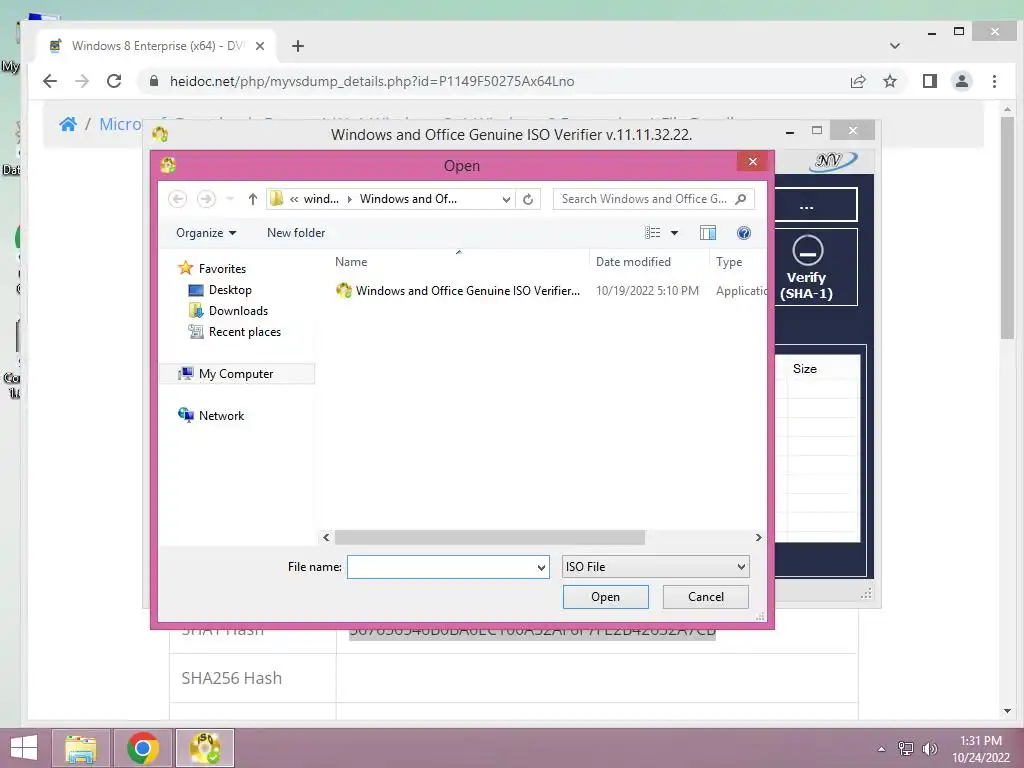Click the NV logo in Verifier window
This screenshot has width=1024, height=768.
(x=833, y=161)
